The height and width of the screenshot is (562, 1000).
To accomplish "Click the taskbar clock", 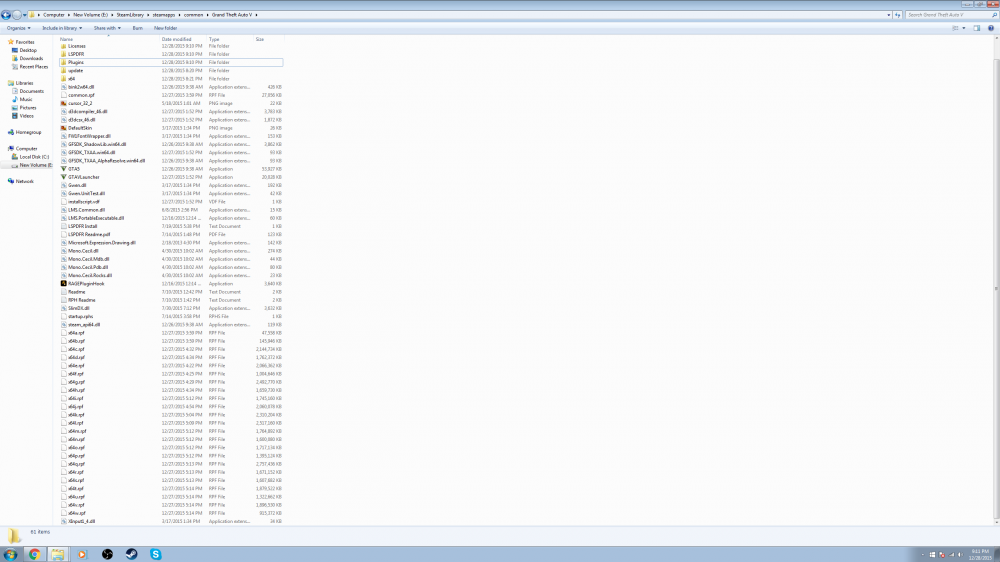I will point(980,554).
